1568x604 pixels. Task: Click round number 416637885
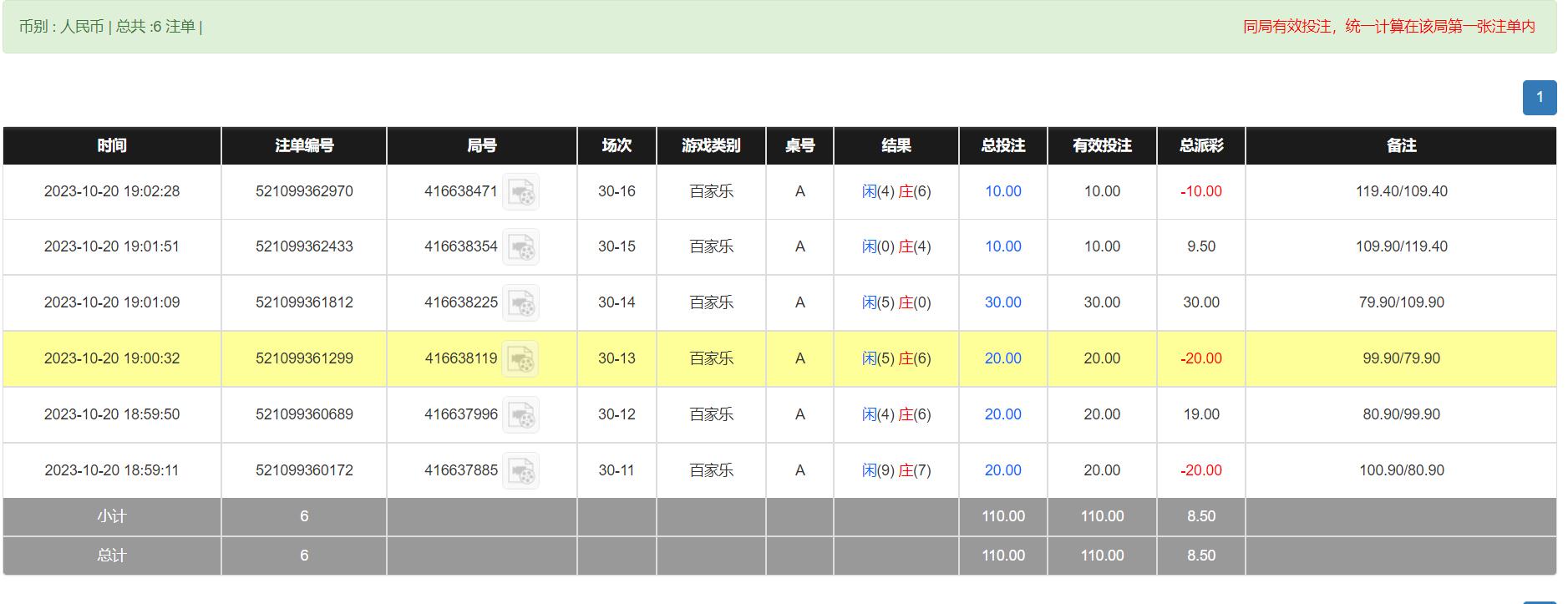(461, 470)
